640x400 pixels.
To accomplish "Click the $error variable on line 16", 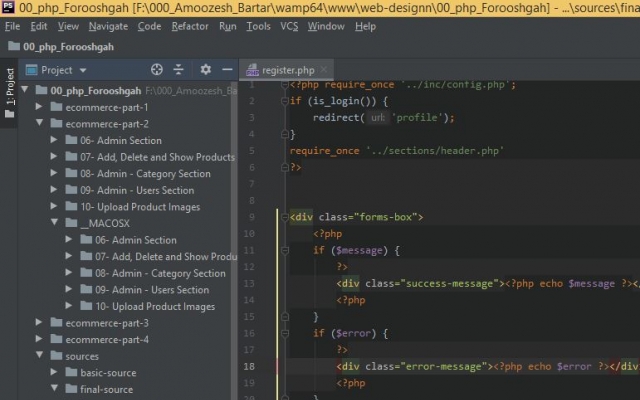I will click(353, 333).
